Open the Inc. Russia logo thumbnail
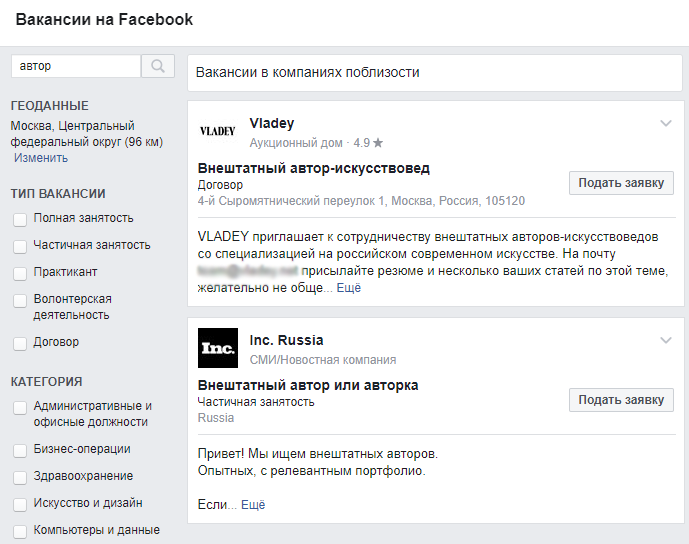This screenshot has width=689, height=544. pos(218,348)
